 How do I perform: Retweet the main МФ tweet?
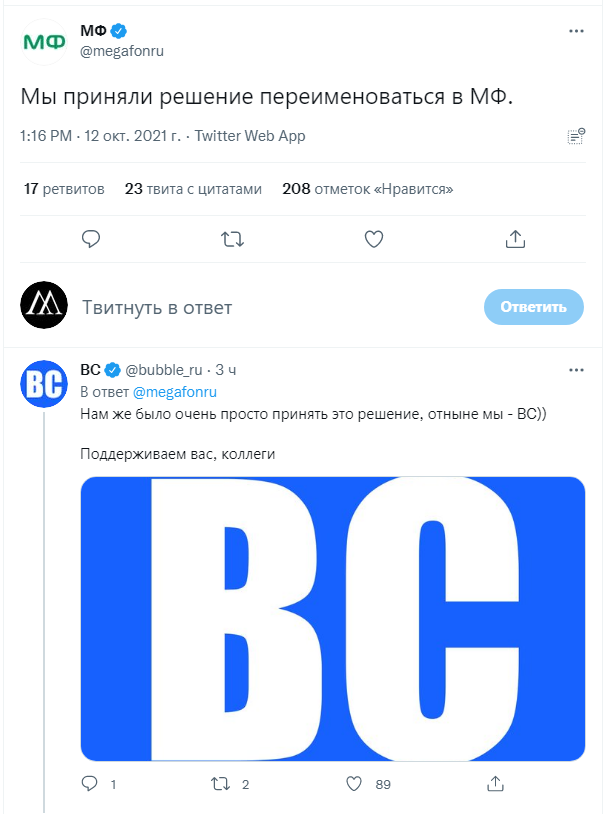pos(233,239)
